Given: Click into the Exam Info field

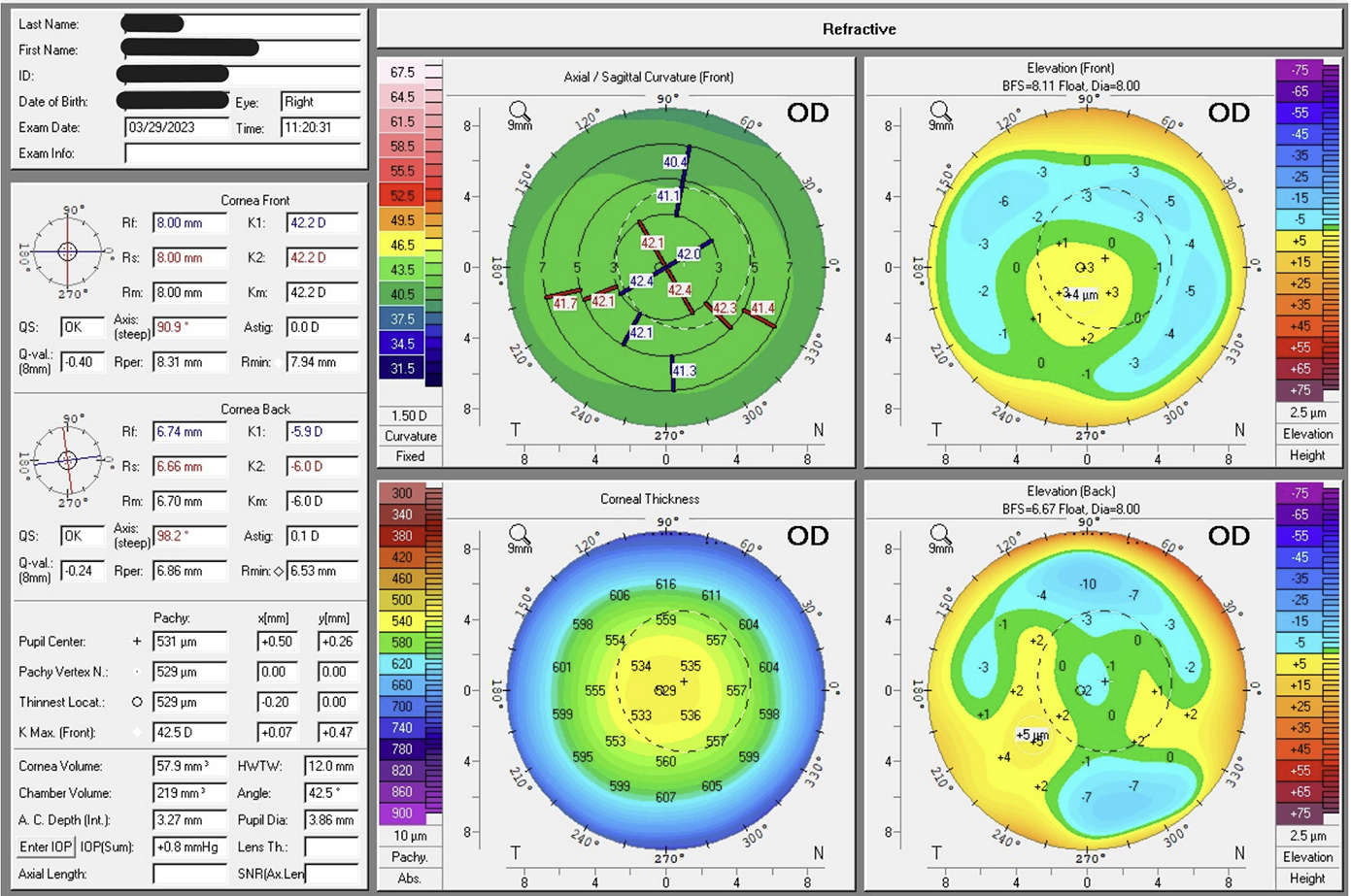Looking at the screenshot, I should [x=242, y=153].
